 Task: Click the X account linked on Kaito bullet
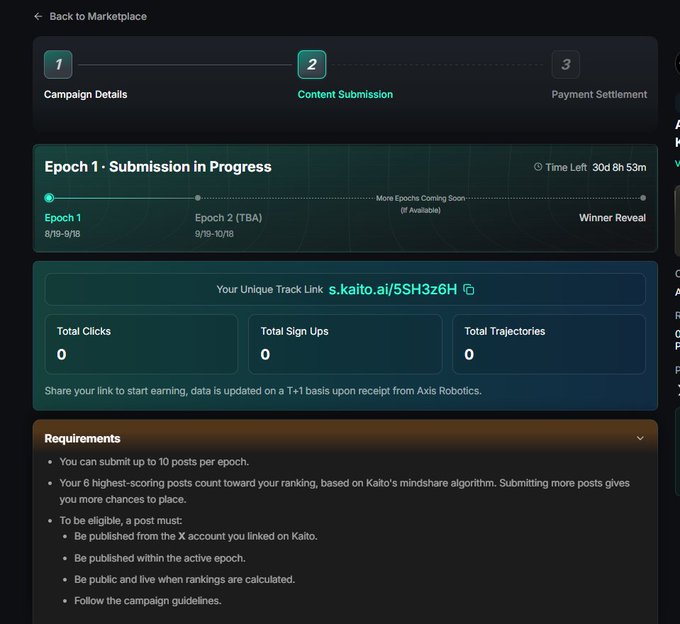pos(196,536)
